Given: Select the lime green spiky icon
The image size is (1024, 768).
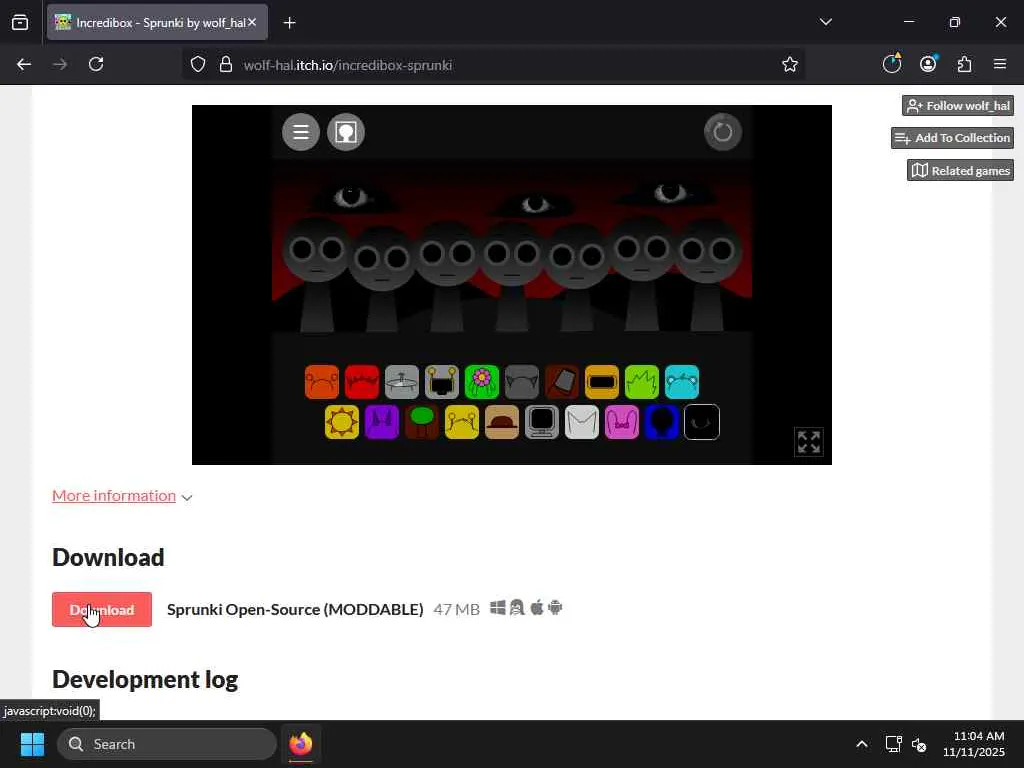Looking at the screenshot, I should [642, 382].
